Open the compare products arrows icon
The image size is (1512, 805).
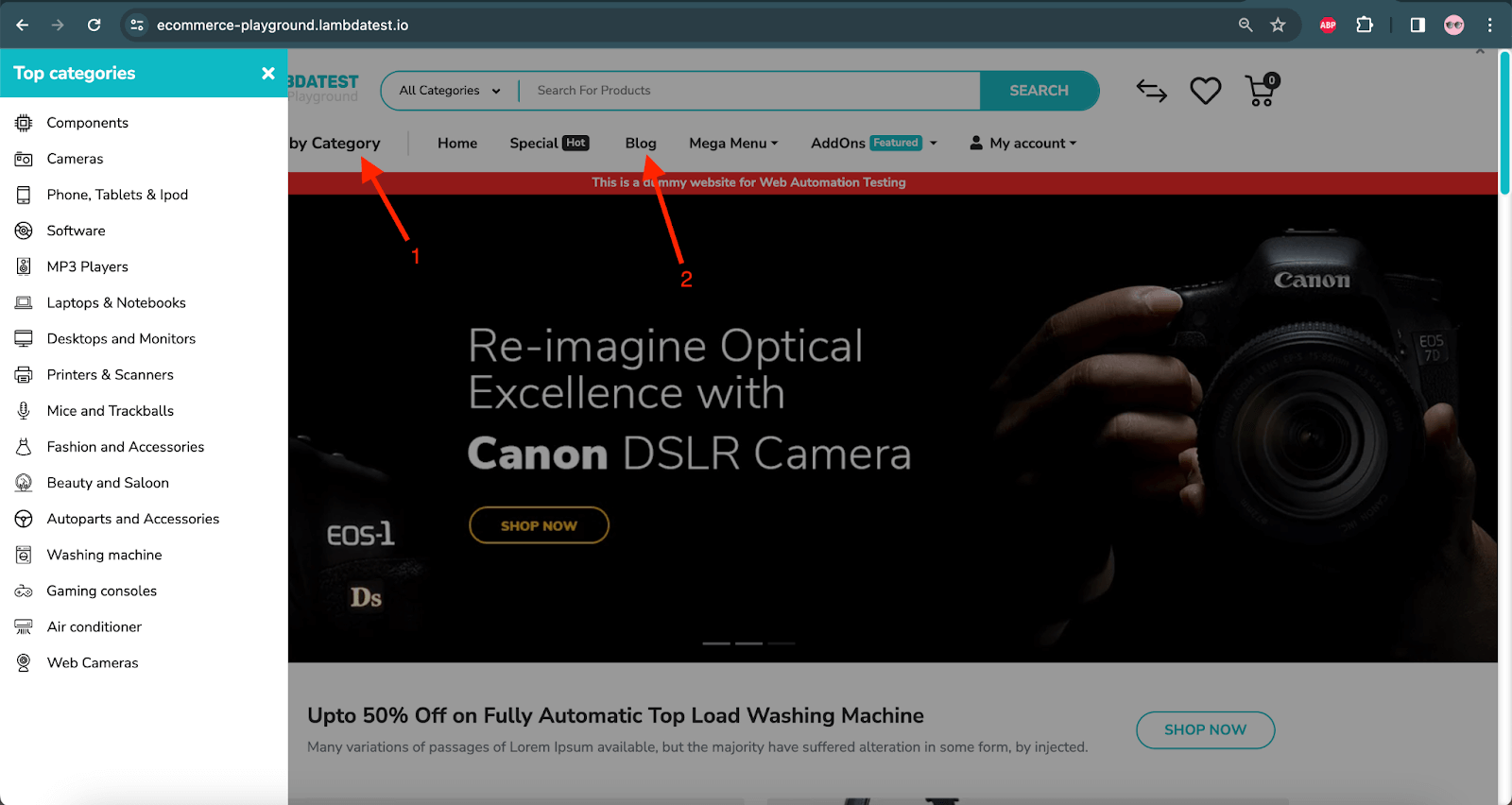[1151, 91]
